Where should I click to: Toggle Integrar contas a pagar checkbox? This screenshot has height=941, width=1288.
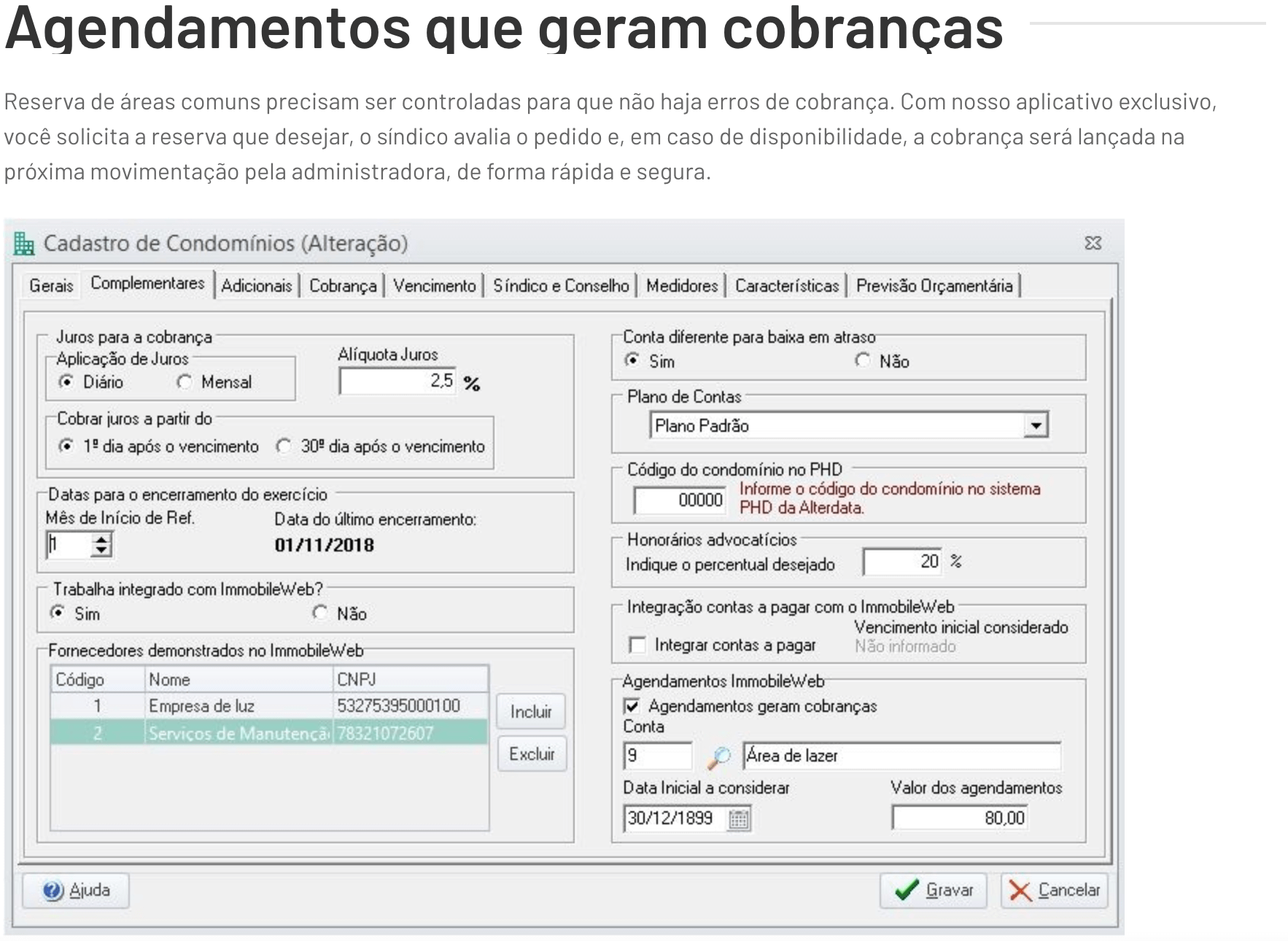(x=637, y=645)
